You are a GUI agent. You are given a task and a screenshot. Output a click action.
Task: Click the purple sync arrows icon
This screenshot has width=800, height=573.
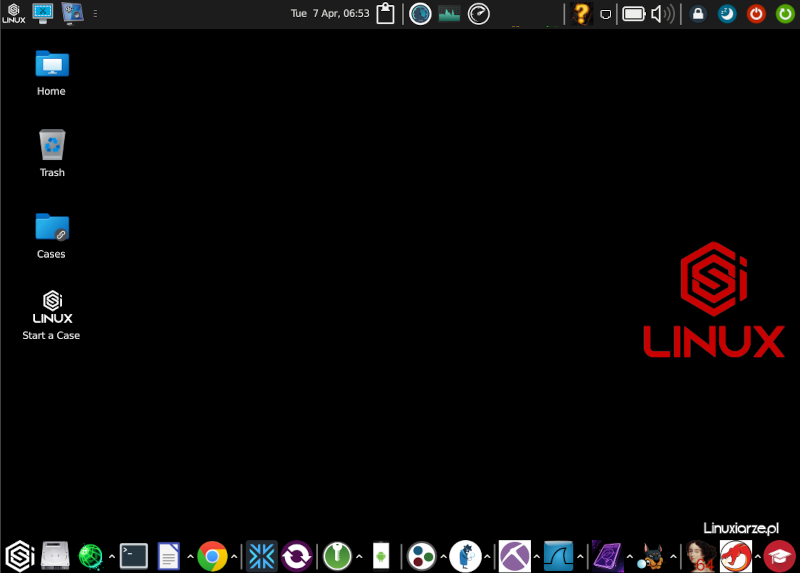(x=297, y=556)
